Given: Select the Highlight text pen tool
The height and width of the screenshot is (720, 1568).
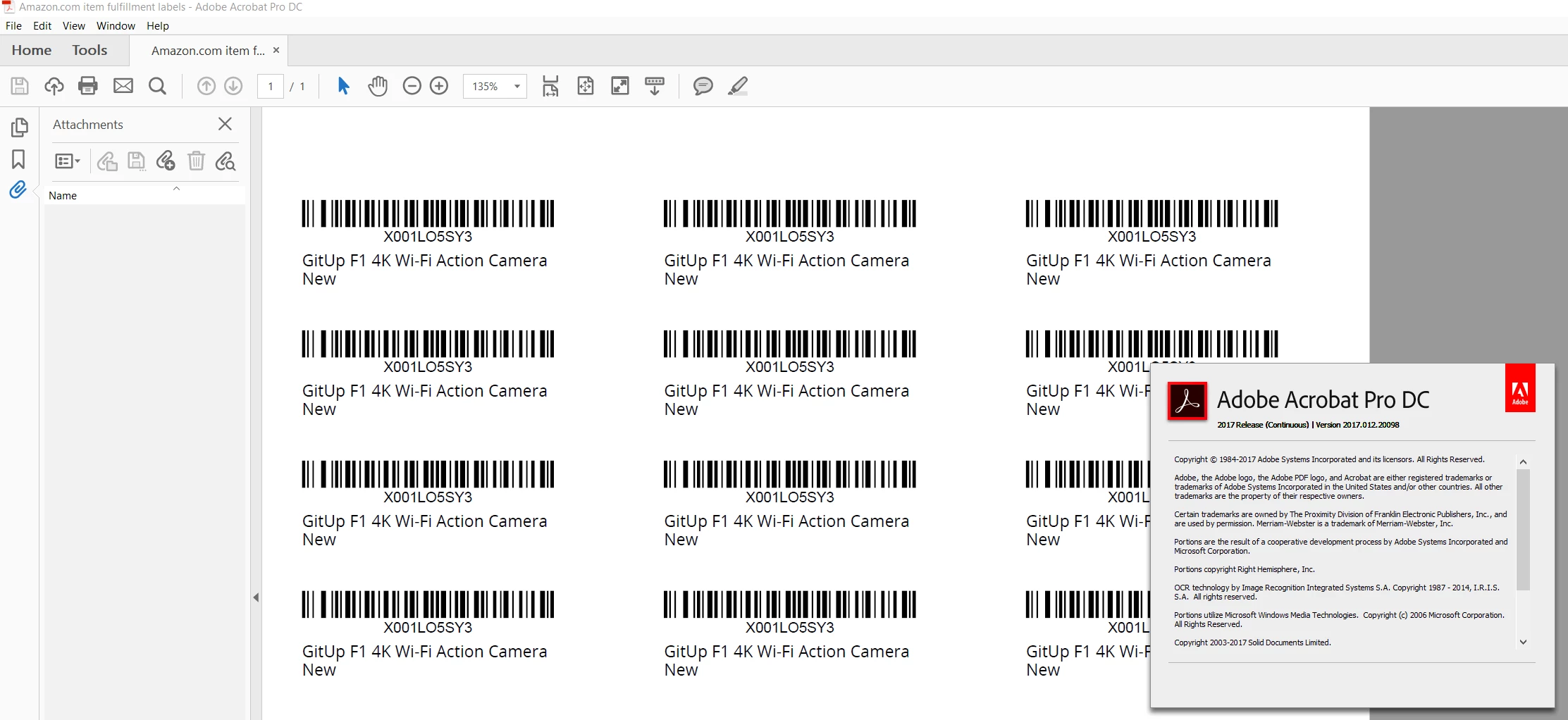Looking at the screenshot, I should [x=738, y=86].
